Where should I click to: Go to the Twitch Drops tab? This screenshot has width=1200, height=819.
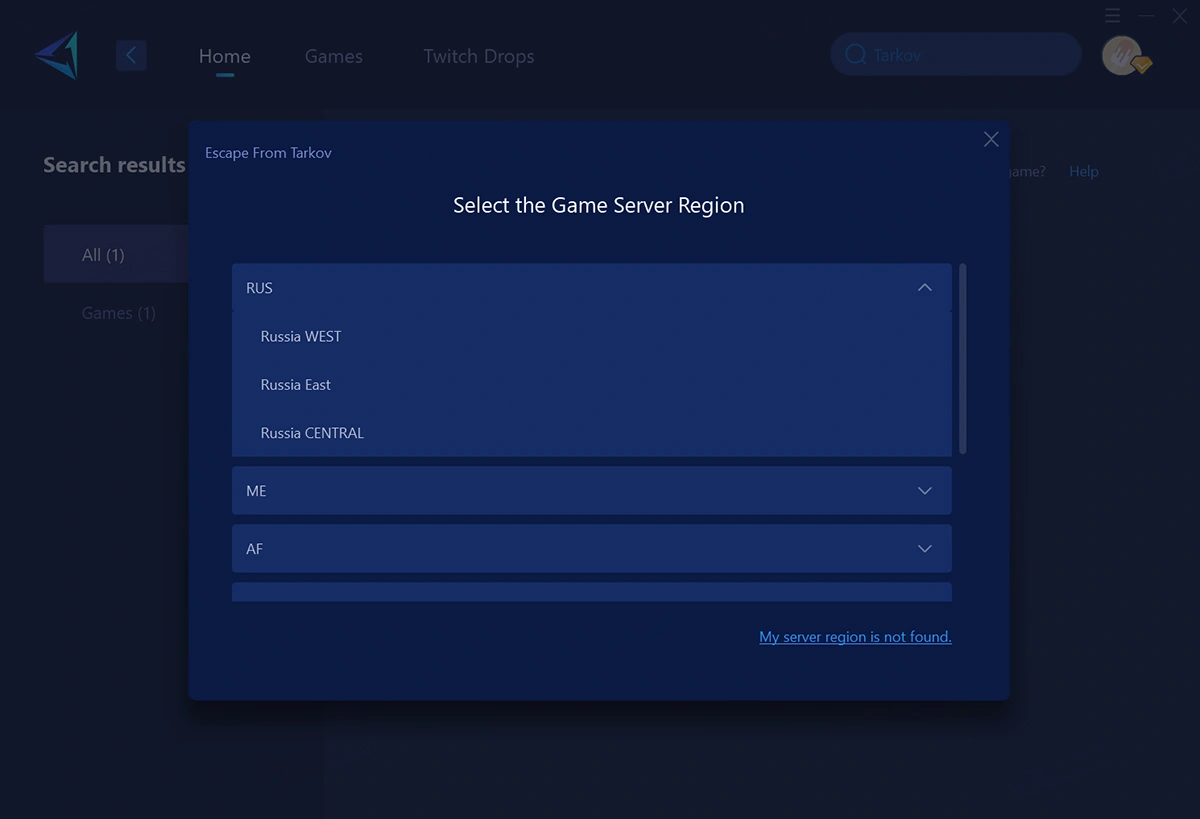pos(479,57)
